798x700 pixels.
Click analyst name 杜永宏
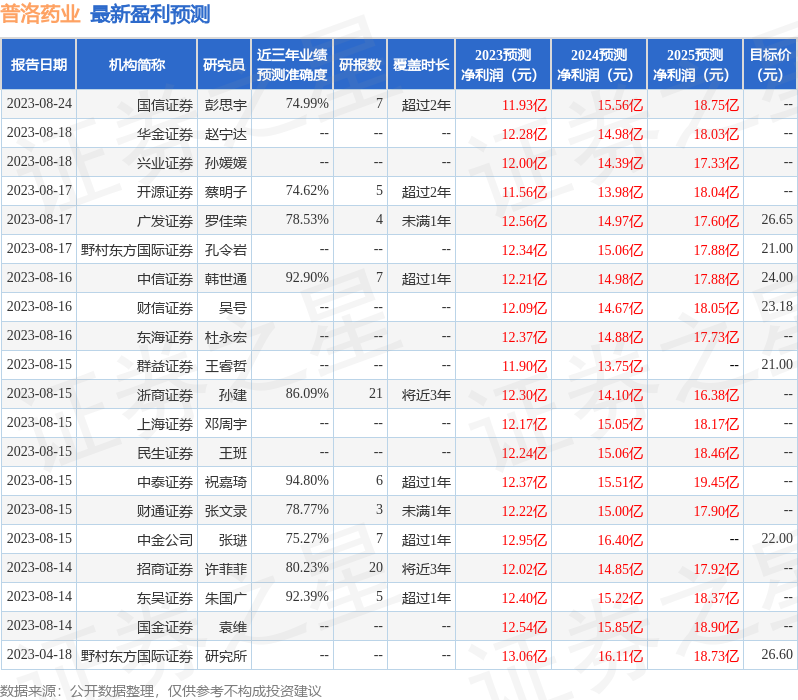pyautogui.click(x=225, y=338)
